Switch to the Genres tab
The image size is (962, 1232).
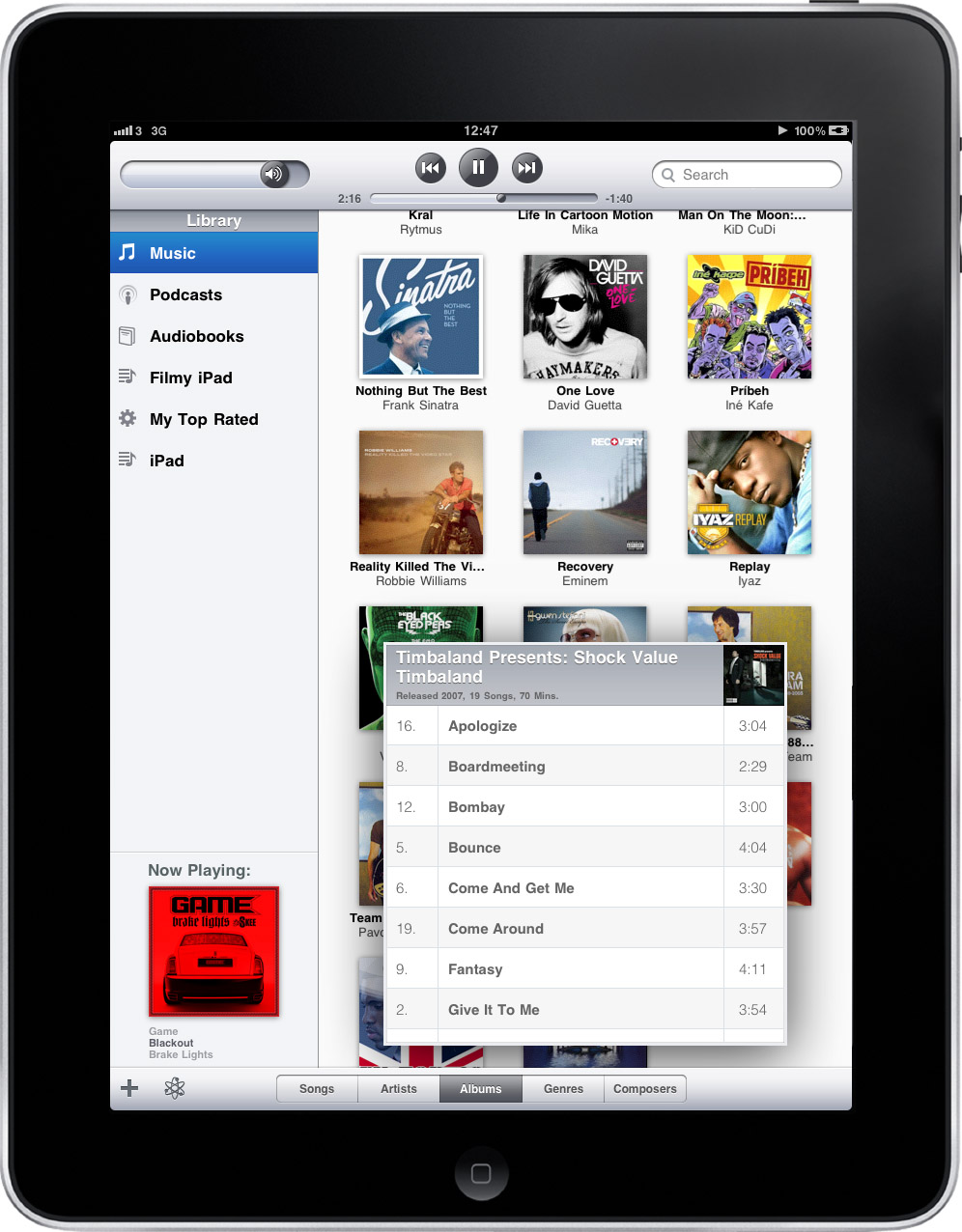(563, 1088)
